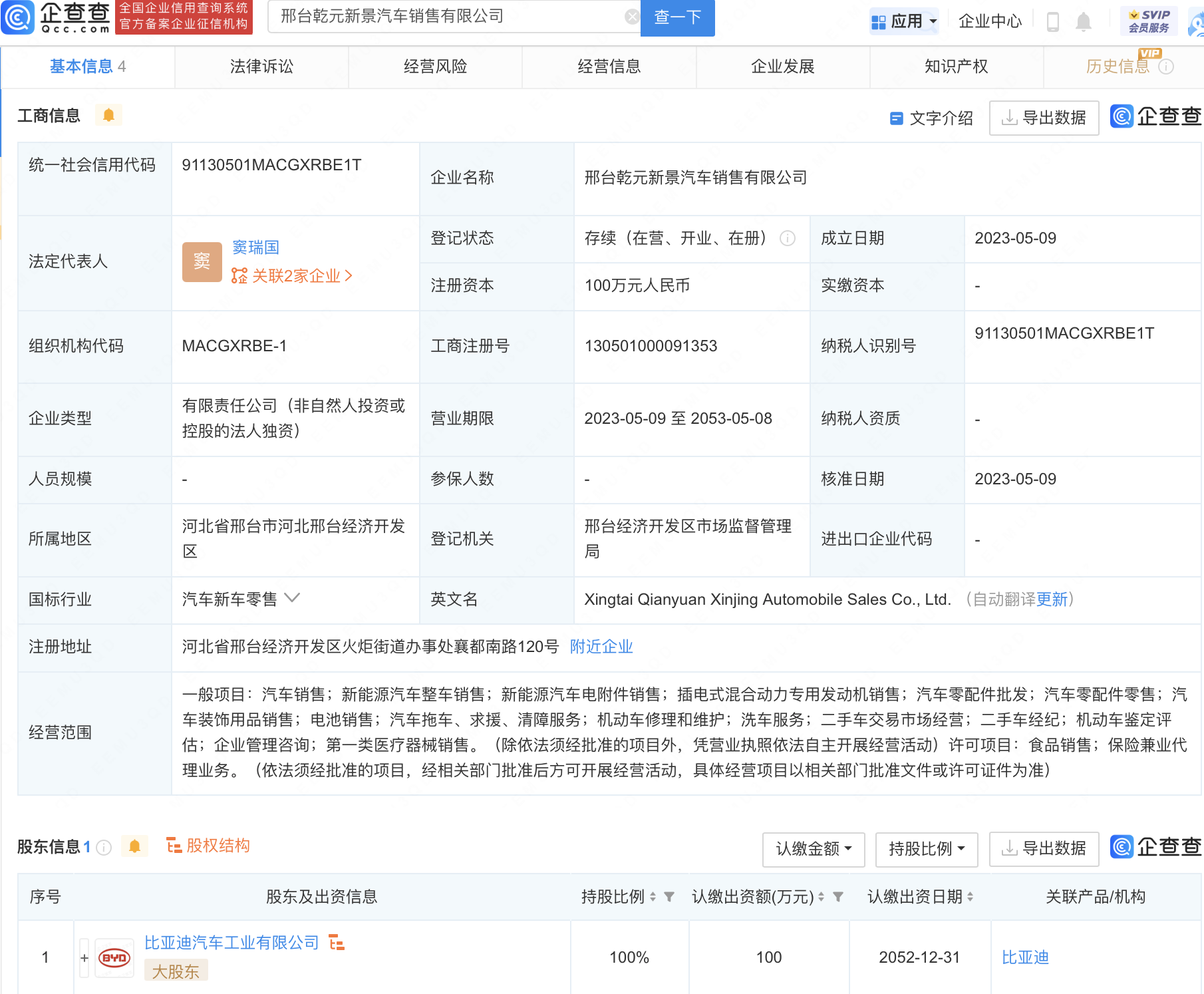This screenshot has width=1204, height=994.
Task: Click the 查一下 search button
Action: pos(677,17)
